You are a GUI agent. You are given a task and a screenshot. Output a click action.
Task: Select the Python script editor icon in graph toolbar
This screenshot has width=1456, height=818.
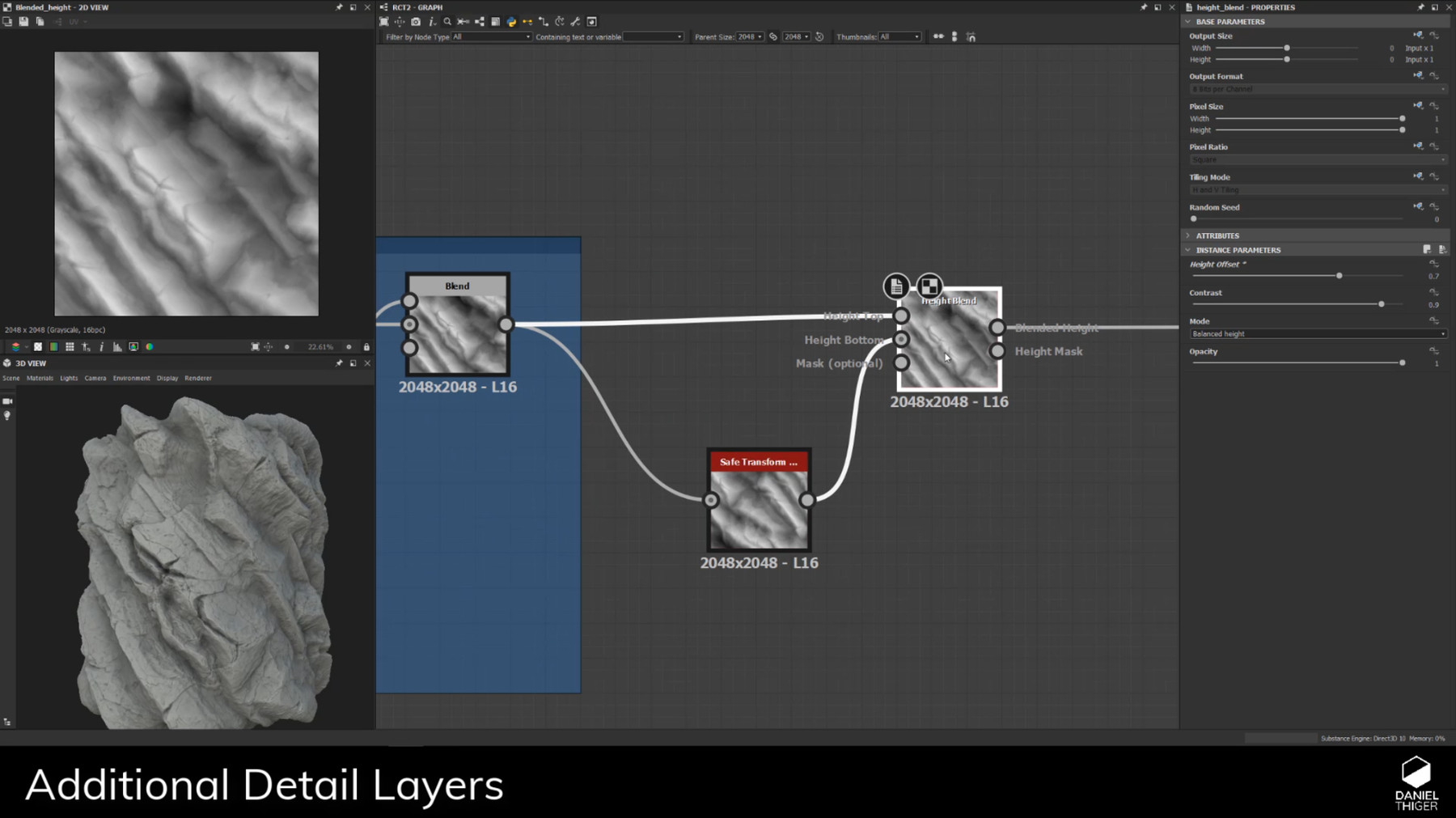point(511,22)
